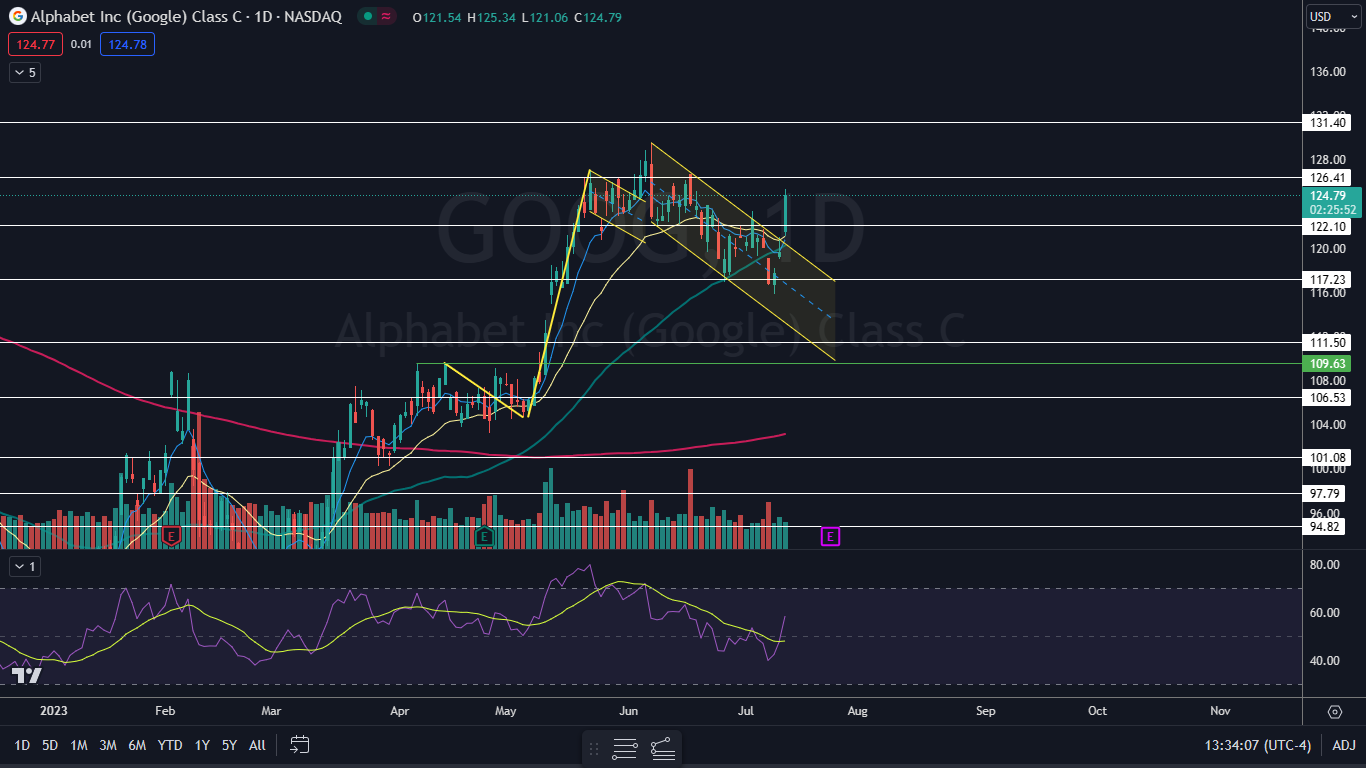Open the timezone menu showing 13:34:07 (UTC-4)
This screenshot has height=768, width=1366.
1259,745
